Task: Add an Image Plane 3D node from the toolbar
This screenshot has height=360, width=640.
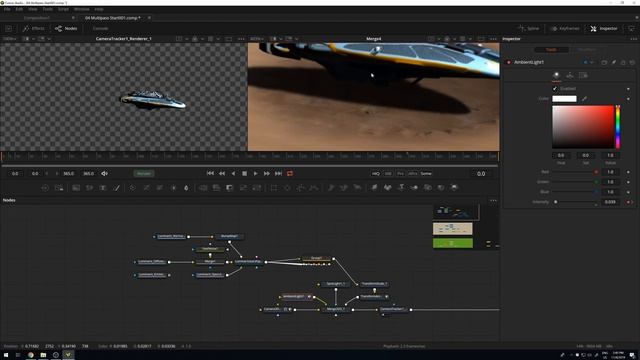Action: pyautogui.click(x=374, y=188)
